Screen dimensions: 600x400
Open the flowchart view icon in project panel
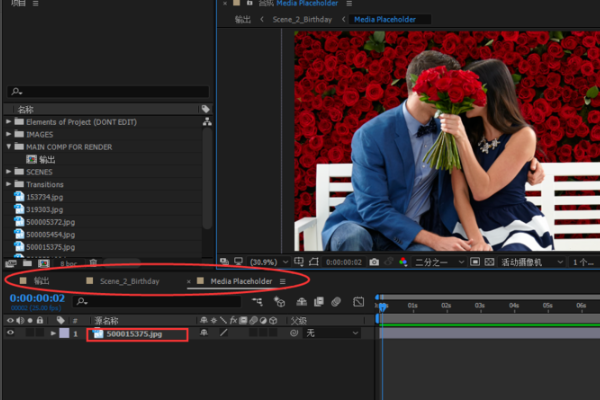(x=207, y=121)
